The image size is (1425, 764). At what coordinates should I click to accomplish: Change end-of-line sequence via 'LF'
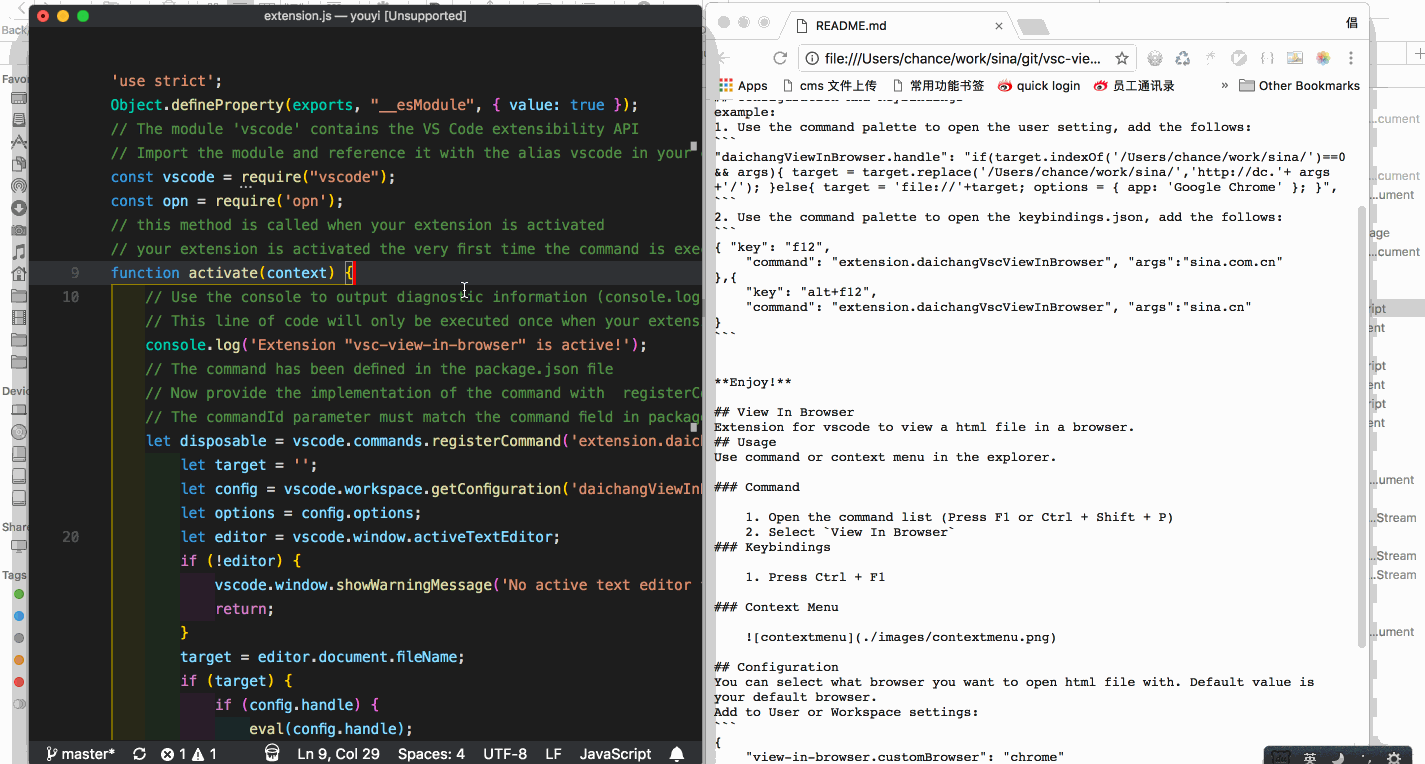pyautogui.click(x=553, y=754)
